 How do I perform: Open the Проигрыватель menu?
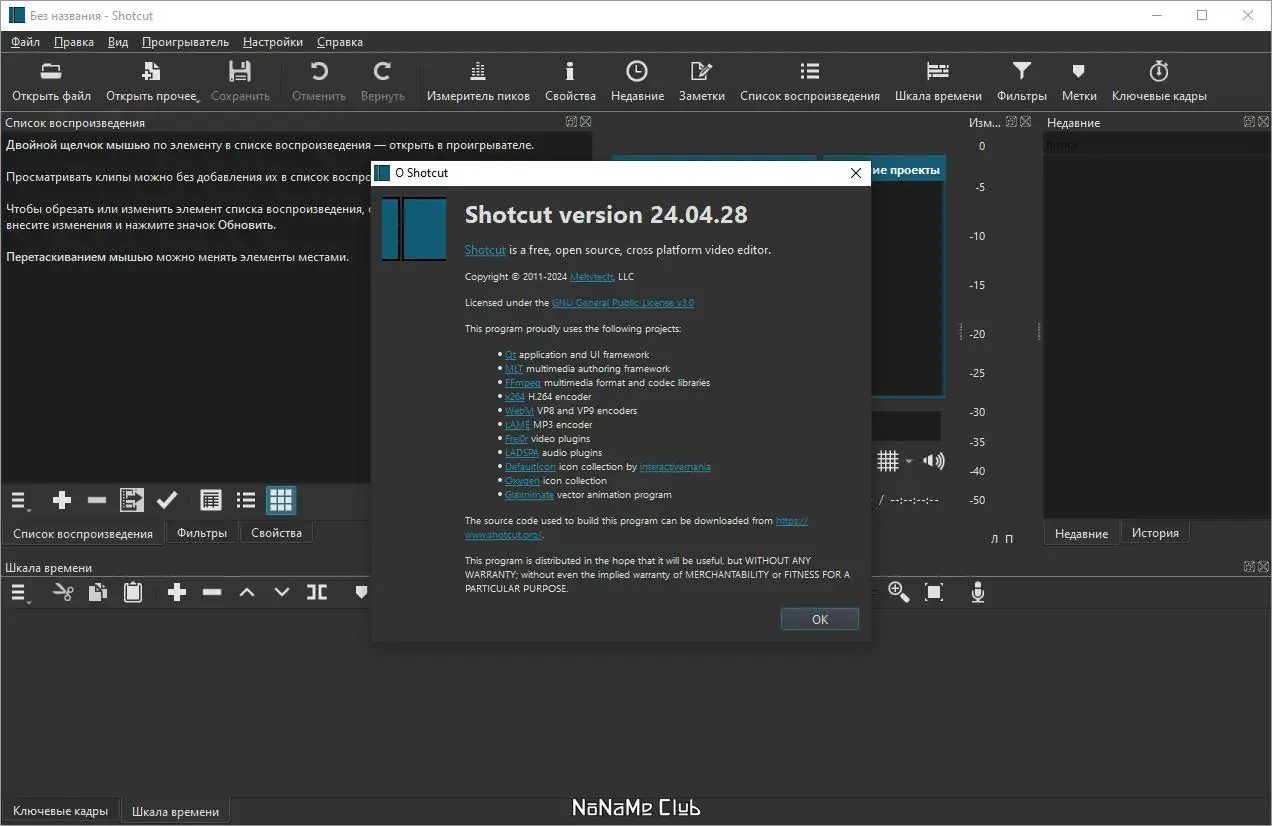(185, 42)
